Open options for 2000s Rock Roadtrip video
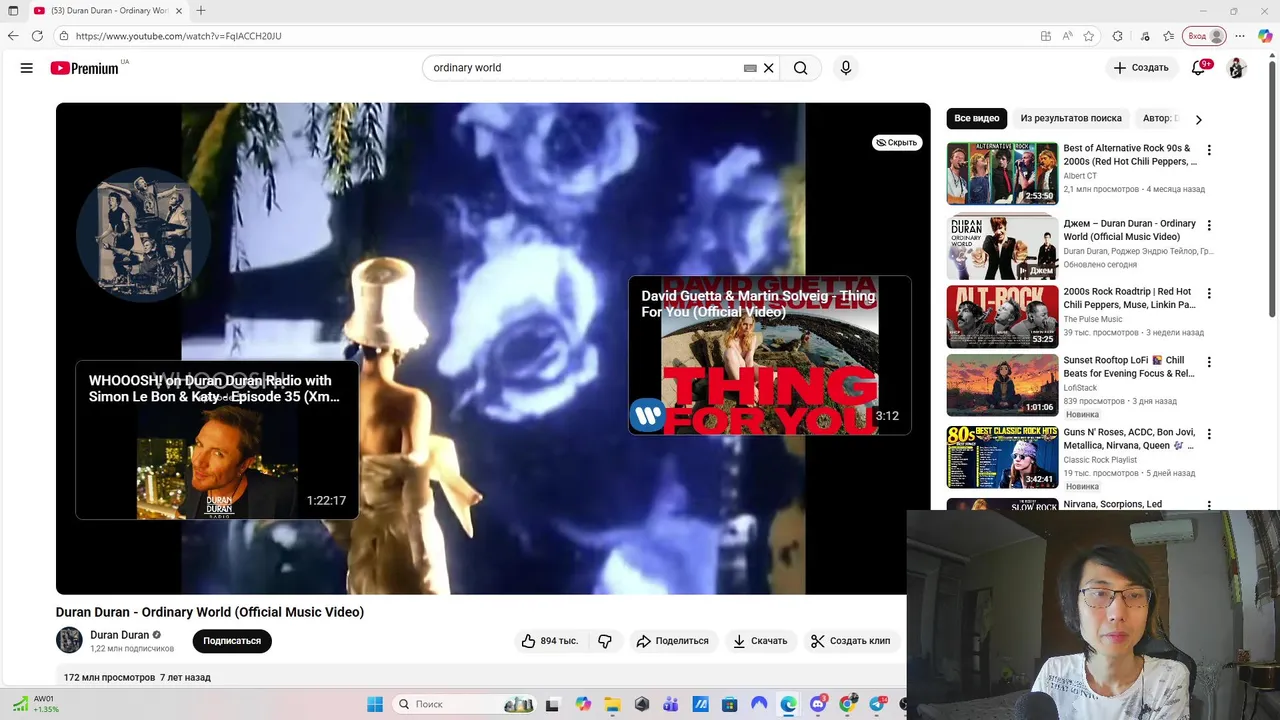Screen dimensions: 1280x720 (1209, 294)
